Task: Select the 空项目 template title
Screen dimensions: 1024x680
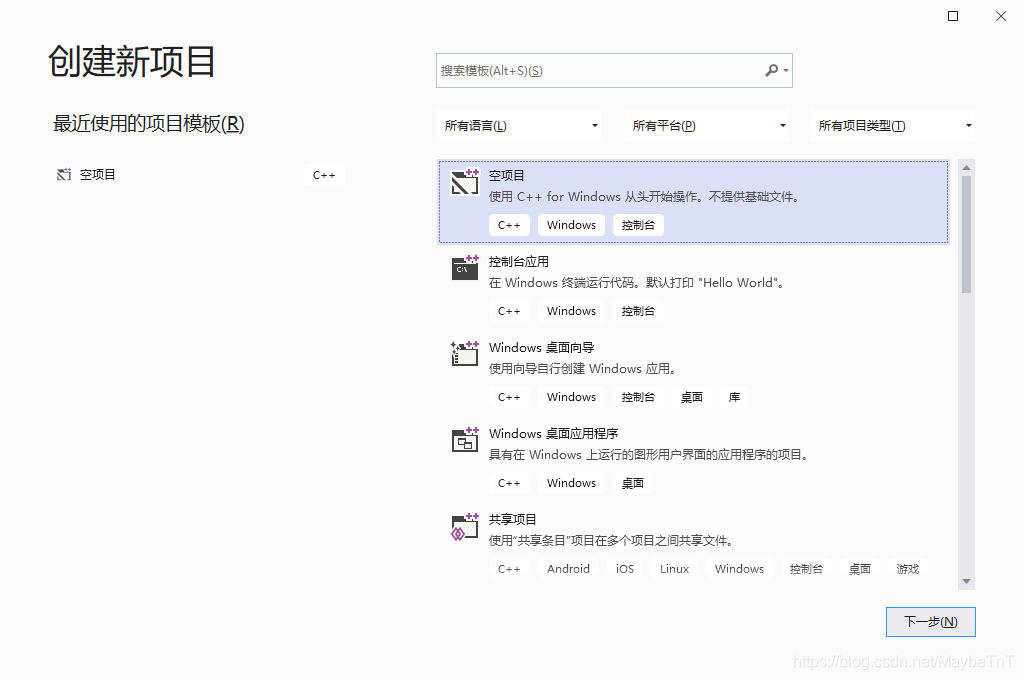Action: pos(506,176)
